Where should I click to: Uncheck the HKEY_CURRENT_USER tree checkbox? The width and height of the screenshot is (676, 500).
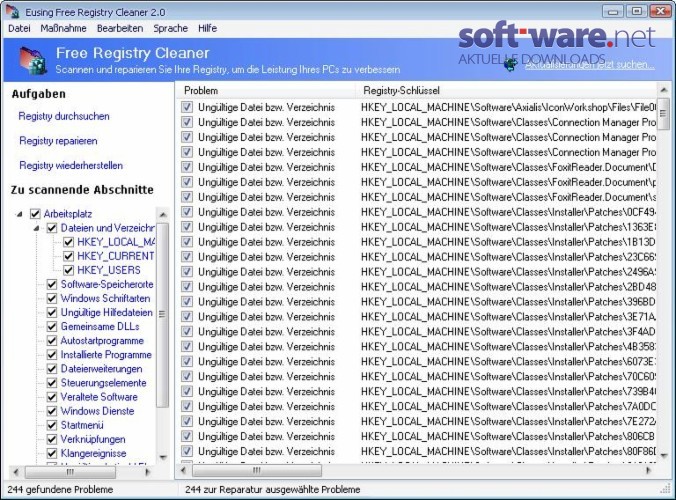click(69, 256)
